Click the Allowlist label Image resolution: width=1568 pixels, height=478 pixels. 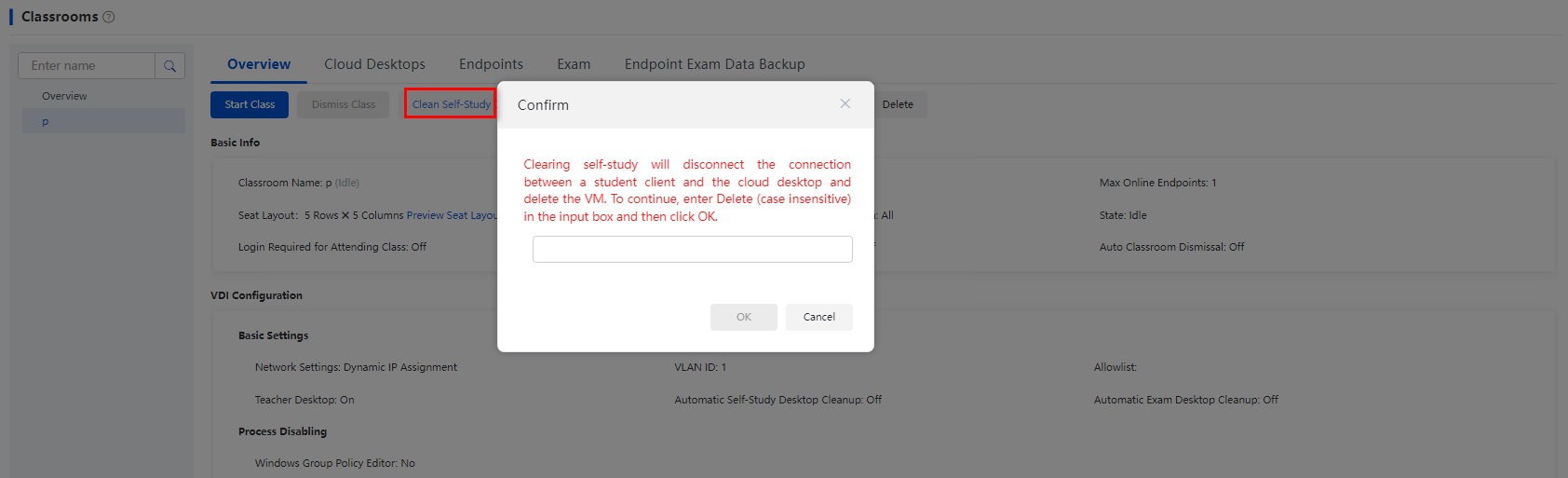tap(1115, 367)
